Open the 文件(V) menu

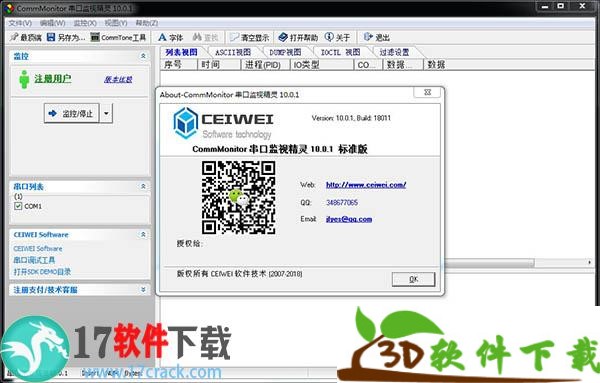20,23
